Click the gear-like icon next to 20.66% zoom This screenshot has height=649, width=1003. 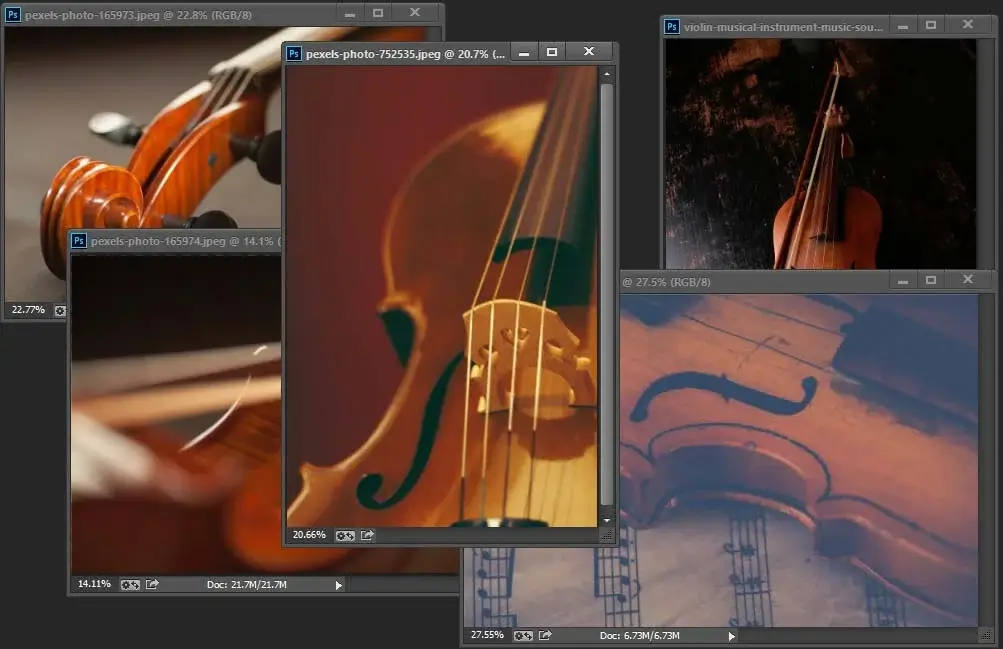[x=345, y=535]
